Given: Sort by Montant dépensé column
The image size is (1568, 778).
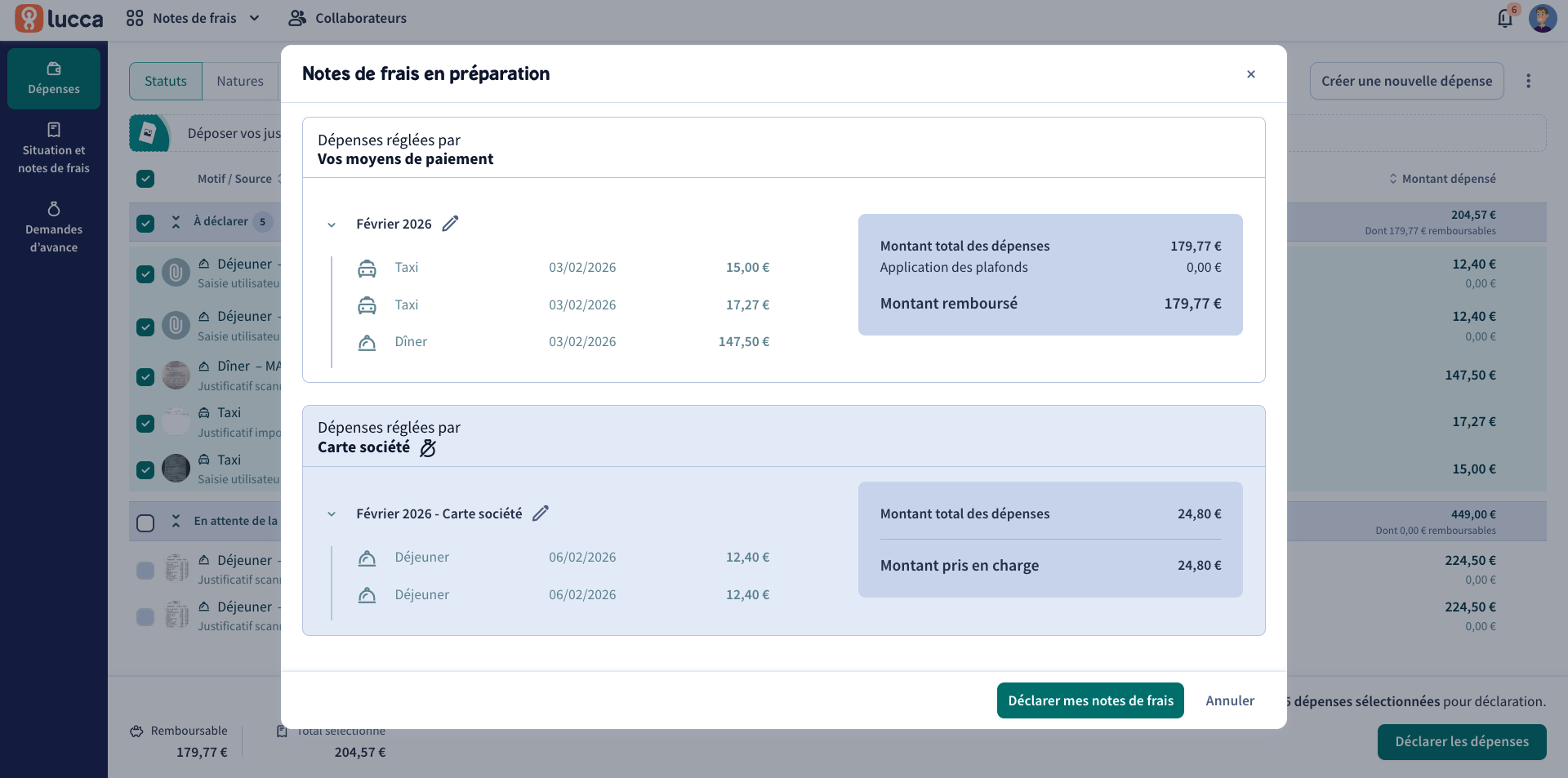Looking at the screenshot, I should point(1442,179).
